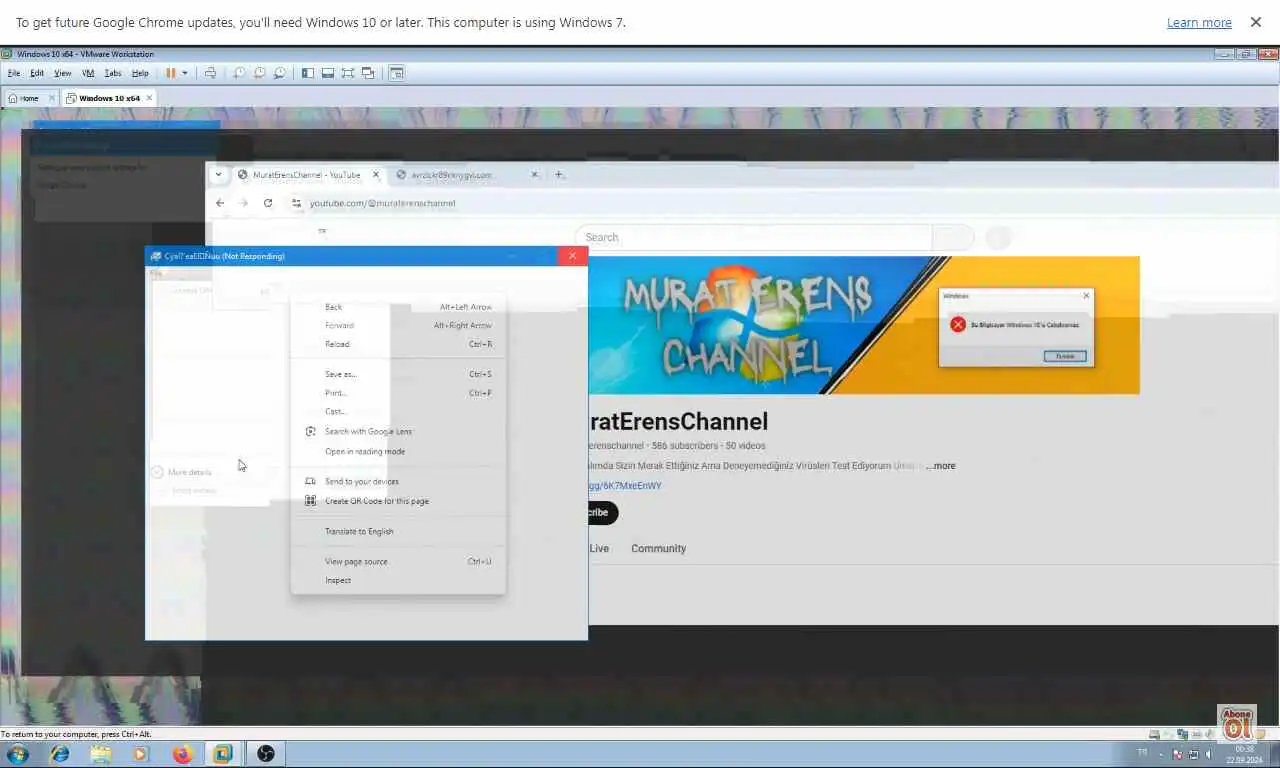Click the browser Reload icon

click(268, 203)
